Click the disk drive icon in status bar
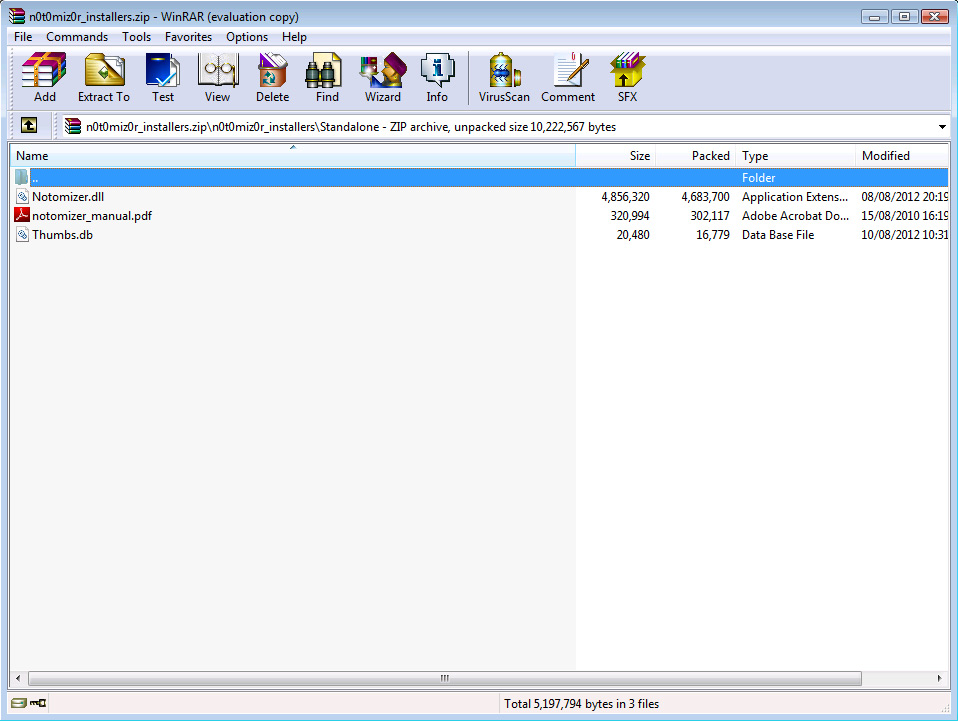This screenshot has width=958, height=721. pos(19,703)
